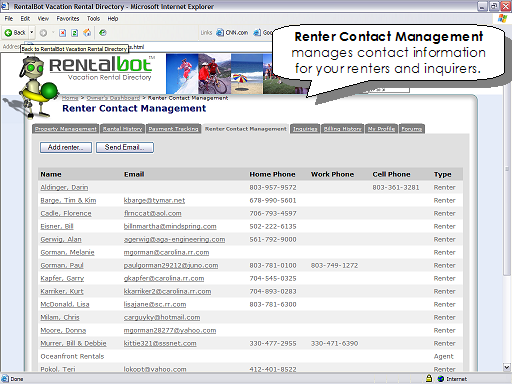The height and width of the screenshot is (384, 512).
Task: Open renter Gorman, Melanie
Action: pos(67,252)
